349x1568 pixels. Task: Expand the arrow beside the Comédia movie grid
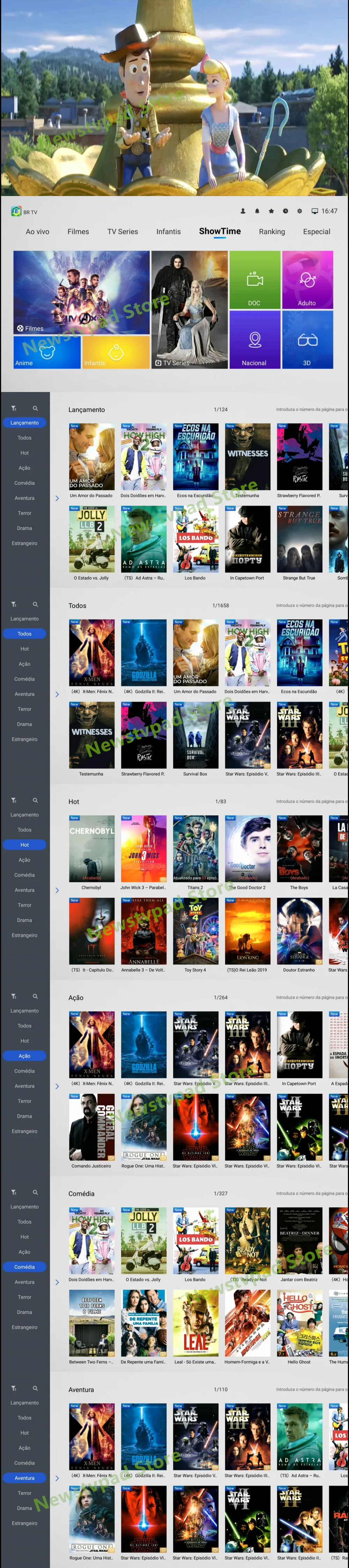tap(57, 1282)
